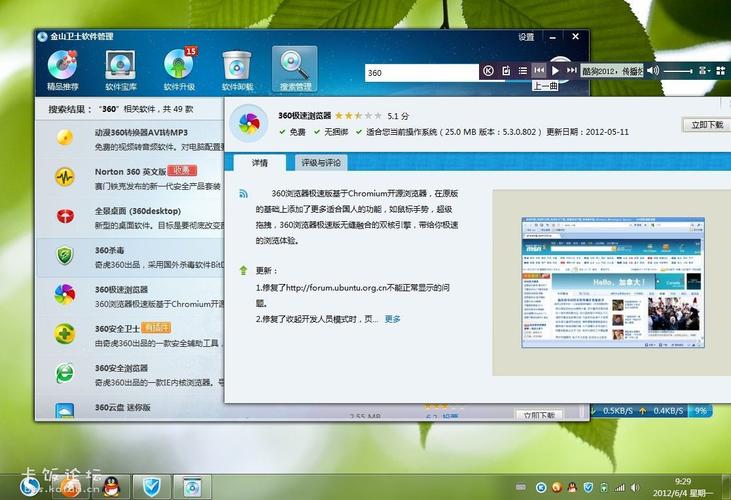
Task: Select the 360杀毒 result row
Action: tap(131, 257)
